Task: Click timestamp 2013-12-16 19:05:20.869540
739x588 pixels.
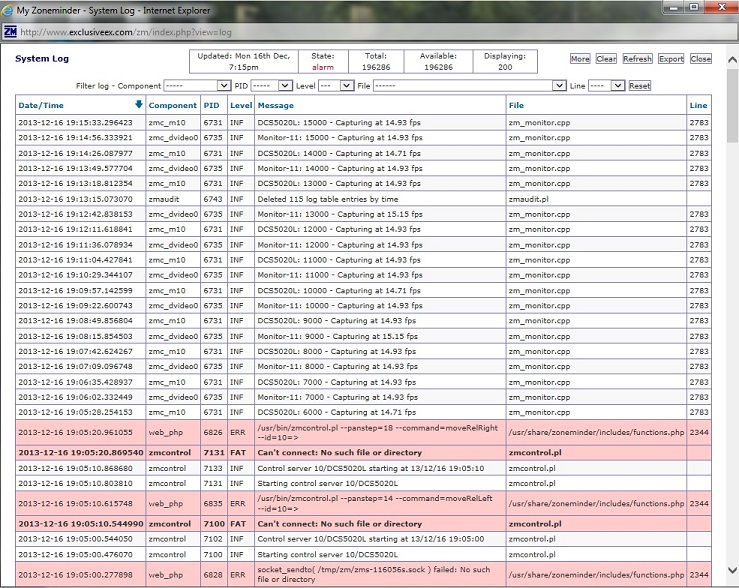Action: pos(81,453)
